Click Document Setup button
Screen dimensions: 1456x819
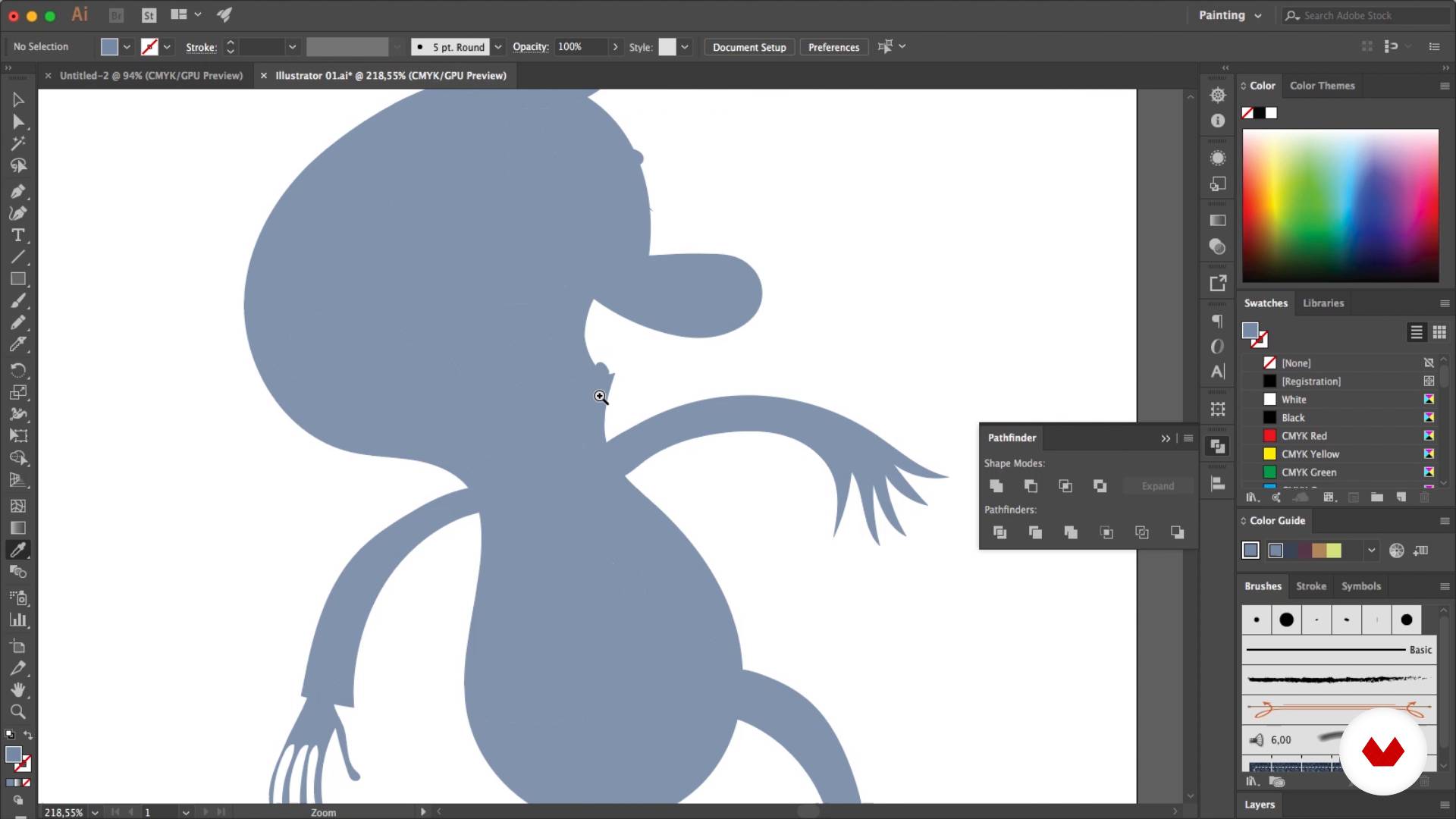[x=749, y=47]
